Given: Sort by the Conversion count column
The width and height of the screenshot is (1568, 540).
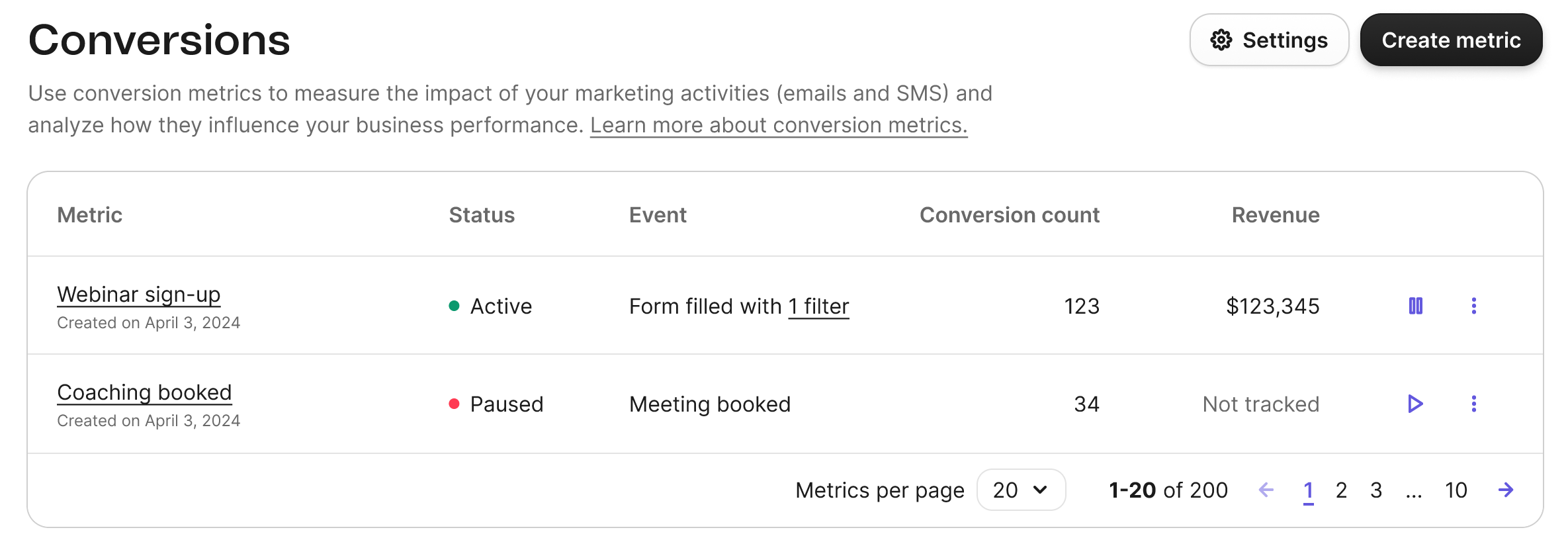Looking at the screenshot, I should coord(1009,214).
